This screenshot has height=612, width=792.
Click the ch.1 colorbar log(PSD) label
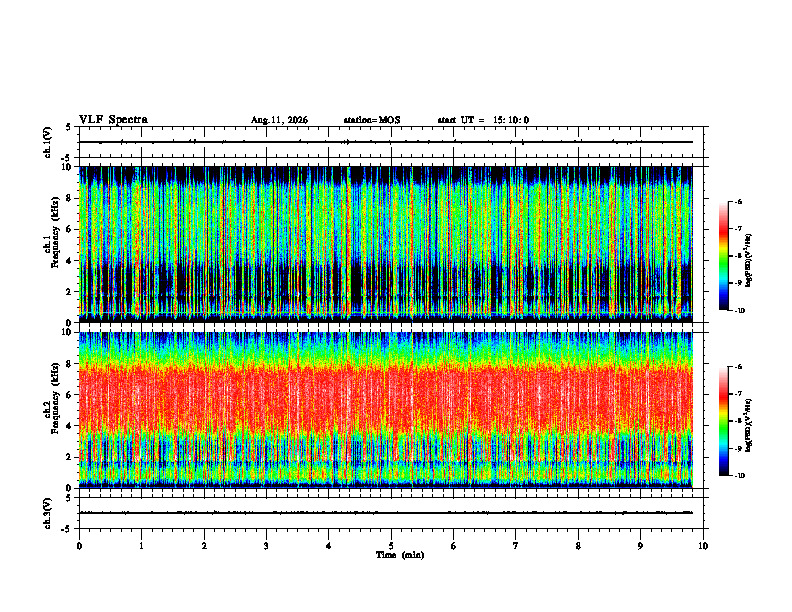point(748,261)
